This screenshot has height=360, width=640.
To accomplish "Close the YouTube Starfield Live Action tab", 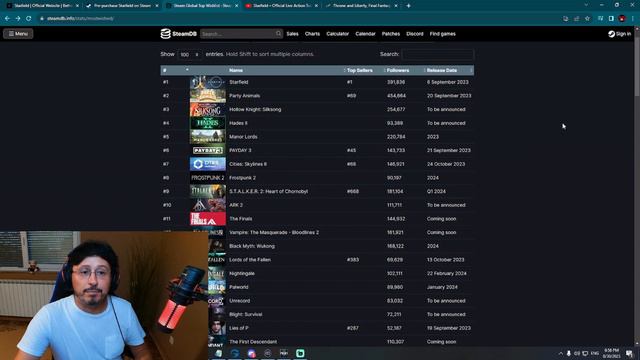I will click(x=316, y=6).
